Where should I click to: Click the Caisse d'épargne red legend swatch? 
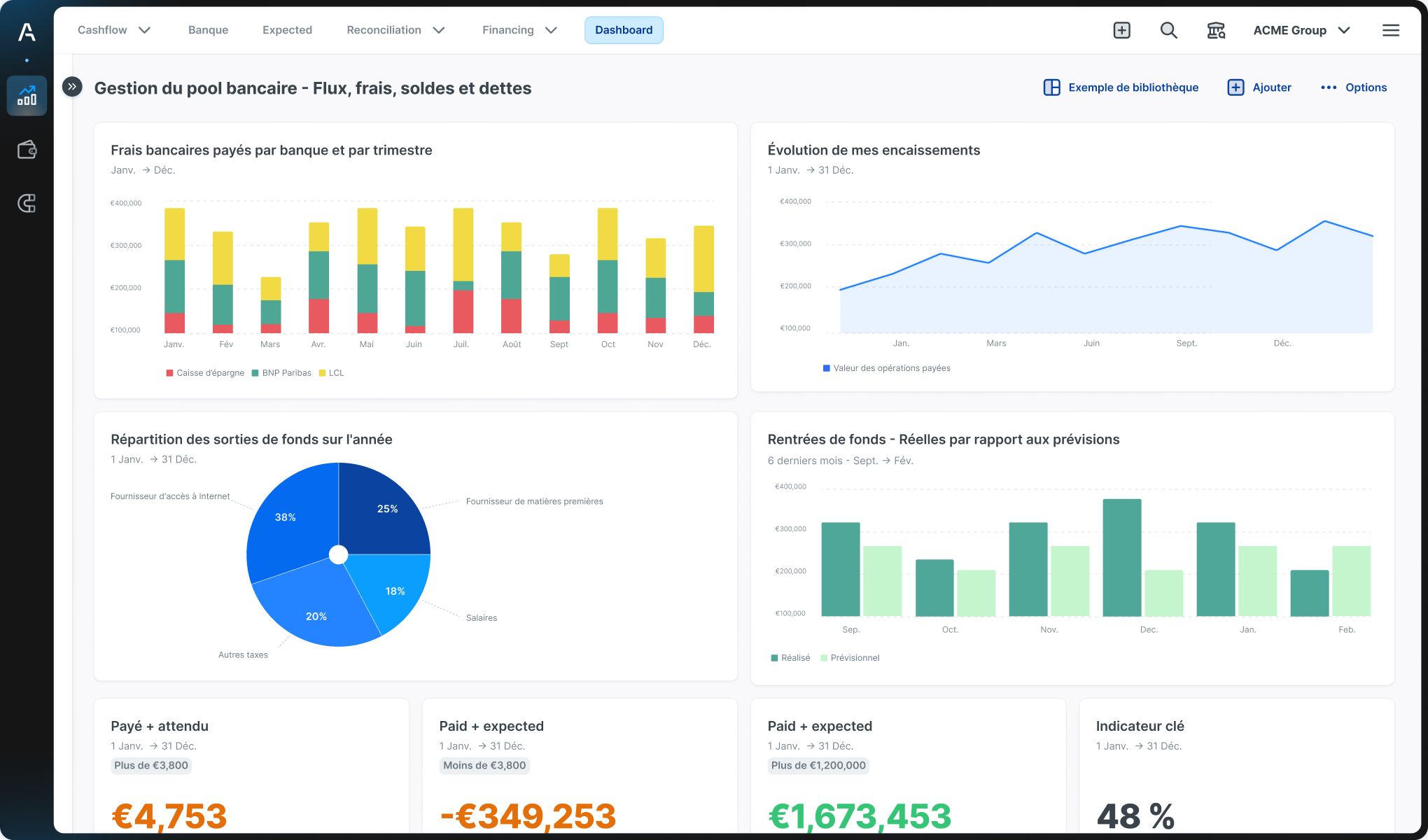coord(169,373)
